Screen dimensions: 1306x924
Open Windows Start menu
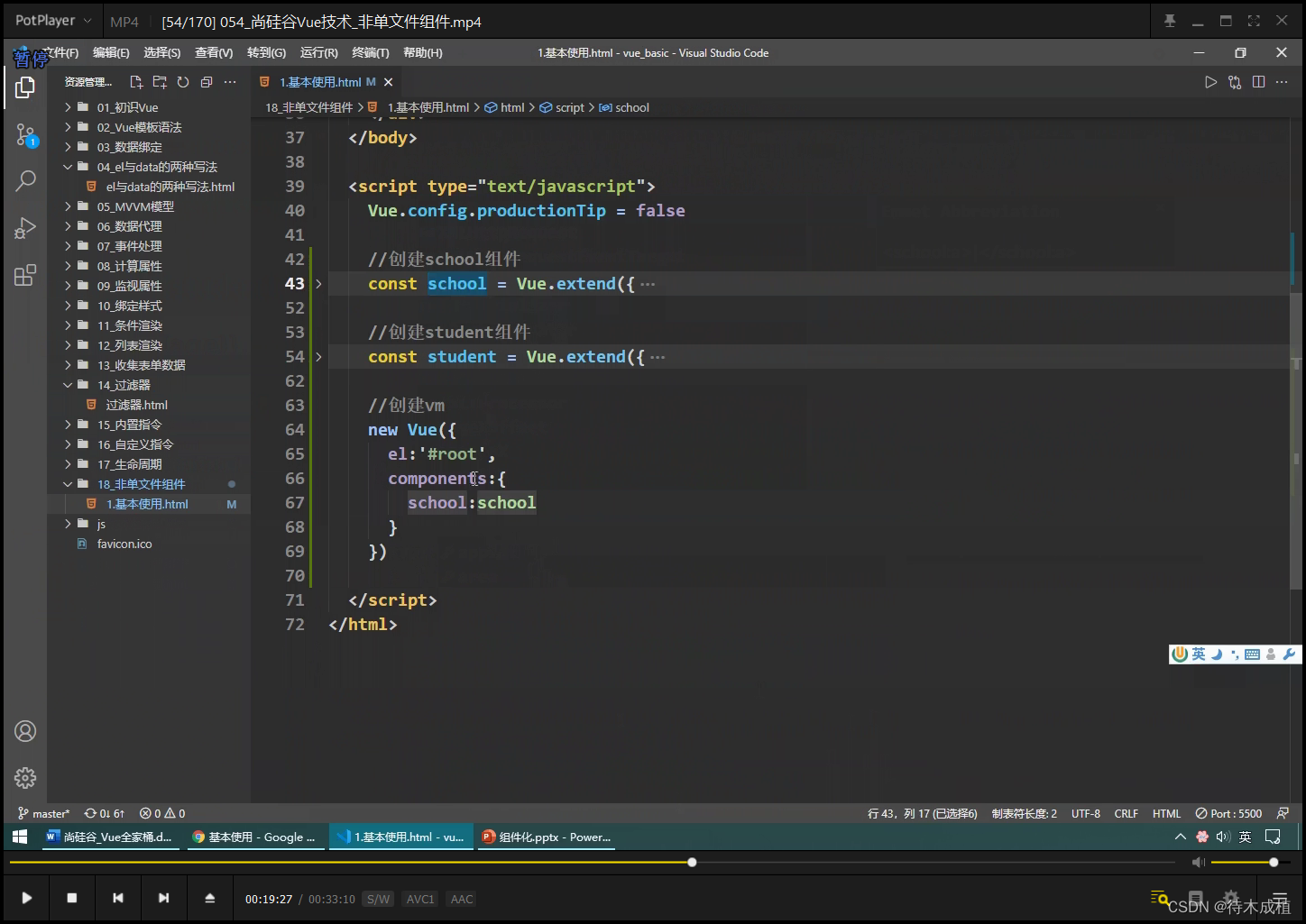coord(20,837)
